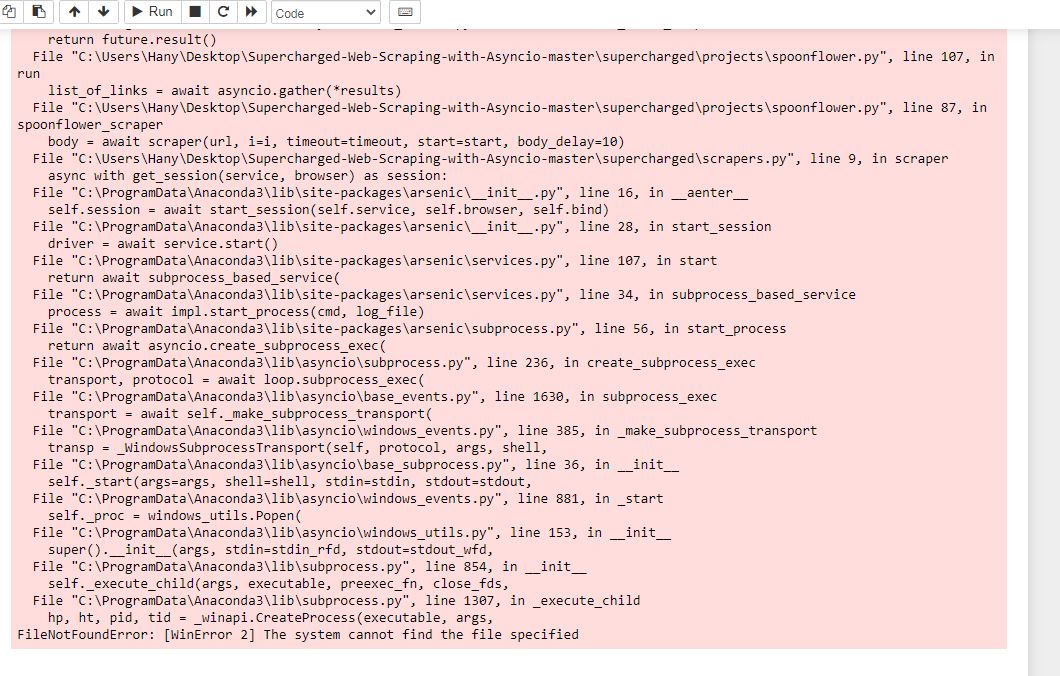Click 'transport = await self._make_subprocess_transport(' line
Screen dimensions: 1060x676
pos(240,414)
